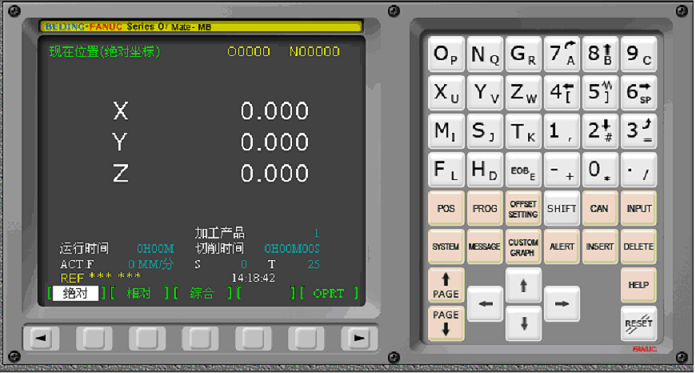This screenshot has width=695, height=373.
Task: Select the OPRT softkey menu item
Action: [x=328, y=293]
